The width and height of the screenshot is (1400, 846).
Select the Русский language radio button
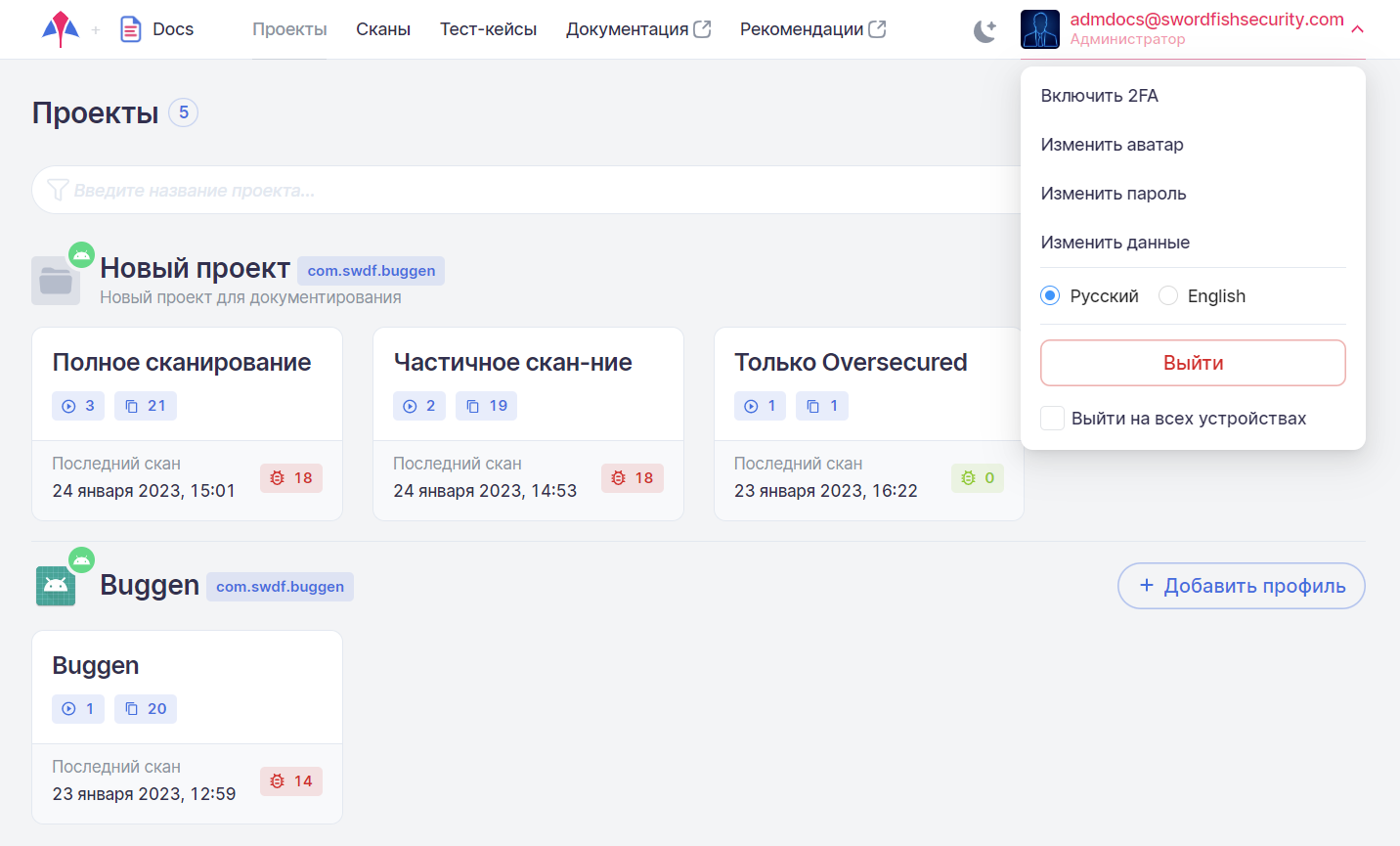1050,296
